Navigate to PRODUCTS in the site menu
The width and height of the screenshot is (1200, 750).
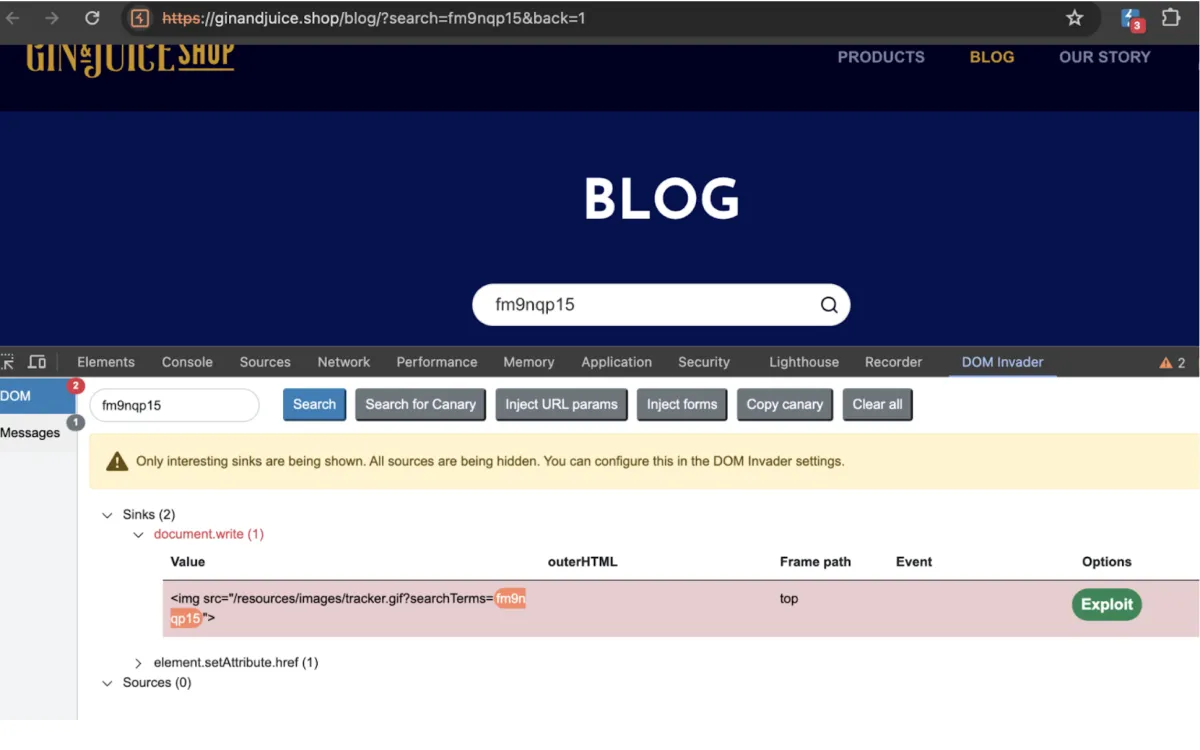880,57
